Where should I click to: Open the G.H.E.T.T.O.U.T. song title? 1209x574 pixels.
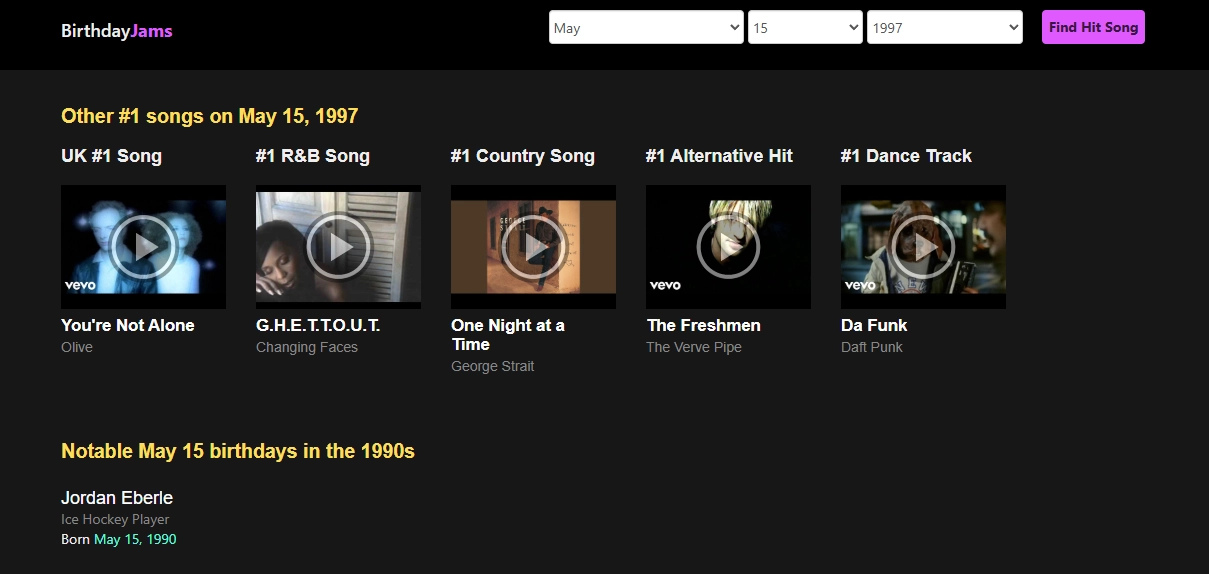(318, 325)
